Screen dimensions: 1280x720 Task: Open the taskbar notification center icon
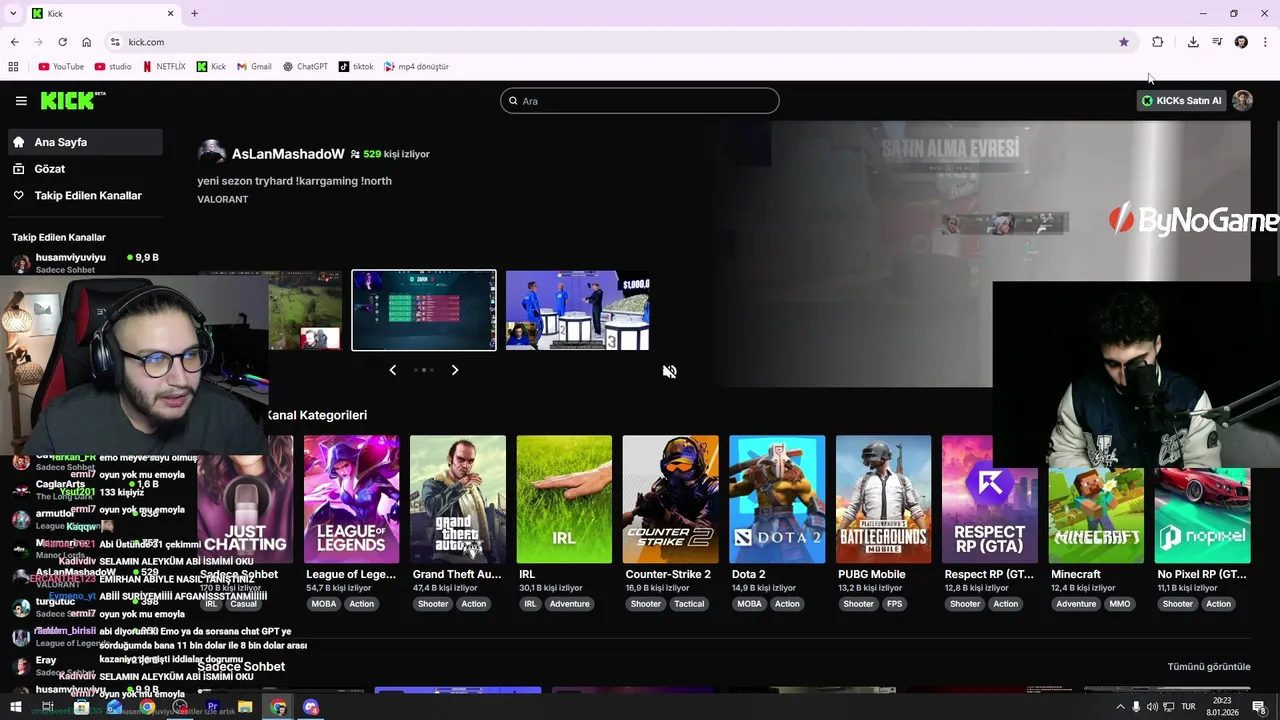pos(1259,707)
